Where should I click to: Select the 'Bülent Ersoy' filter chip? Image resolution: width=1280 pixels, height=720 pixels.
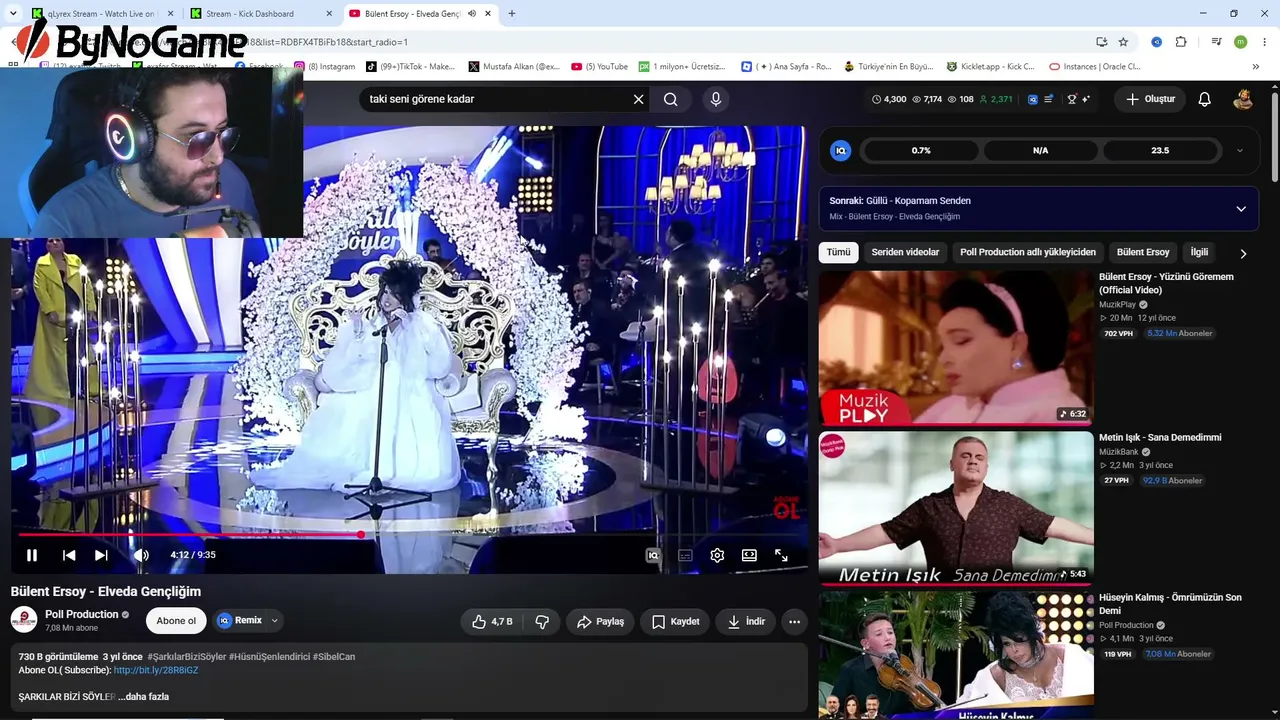coord(1143,252)
